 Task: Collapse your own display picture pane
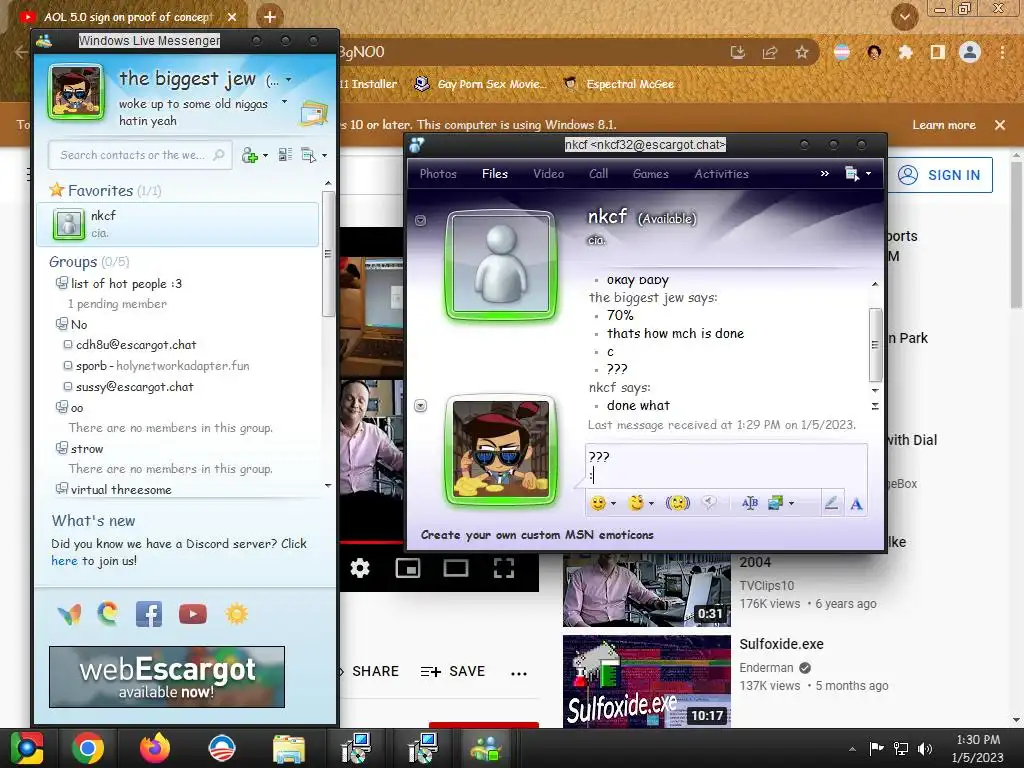(421, 406)
